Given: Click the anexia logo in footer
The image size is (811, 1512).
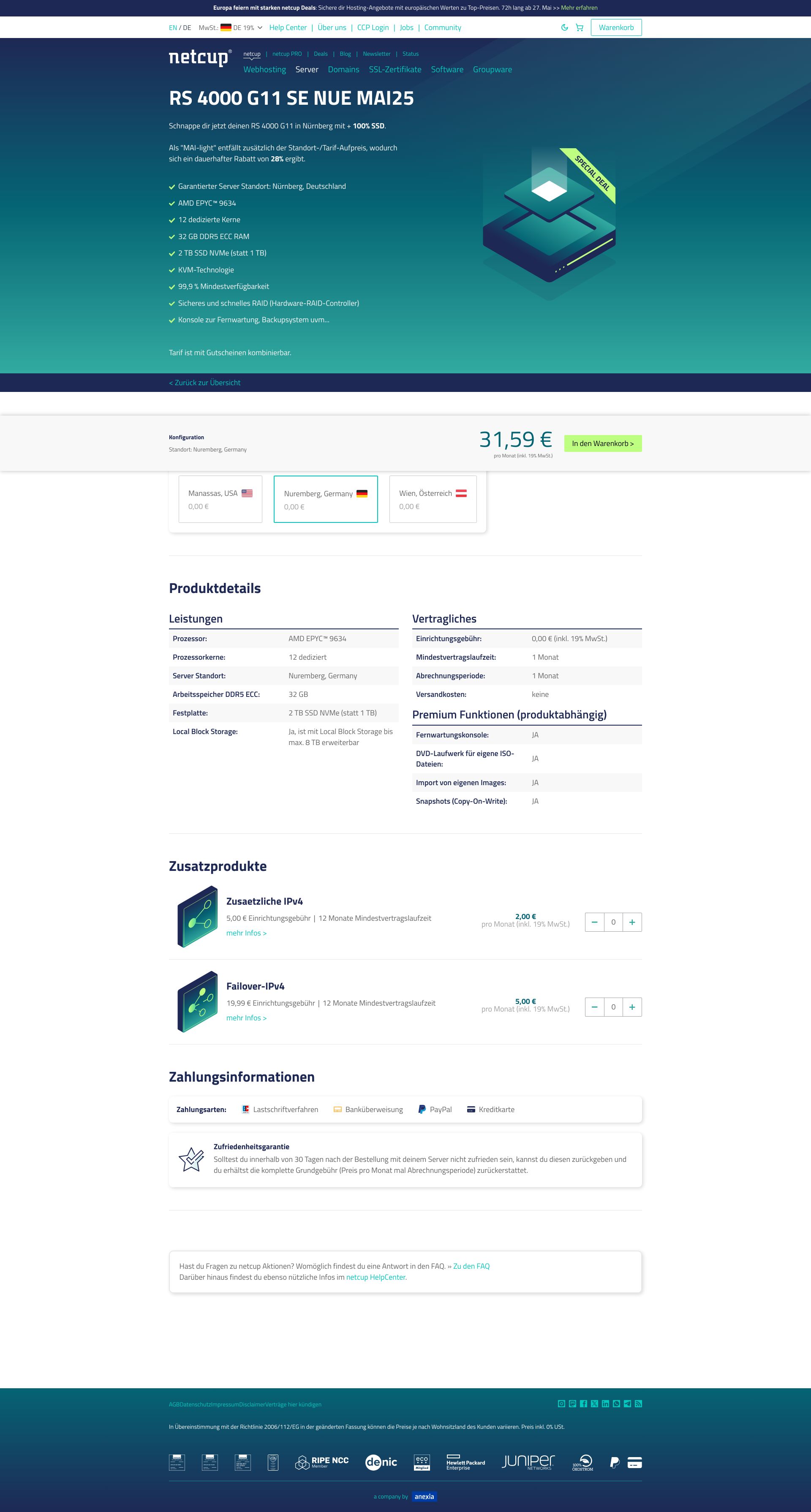Looking at the screenshot, I should tap(424, 1496).
